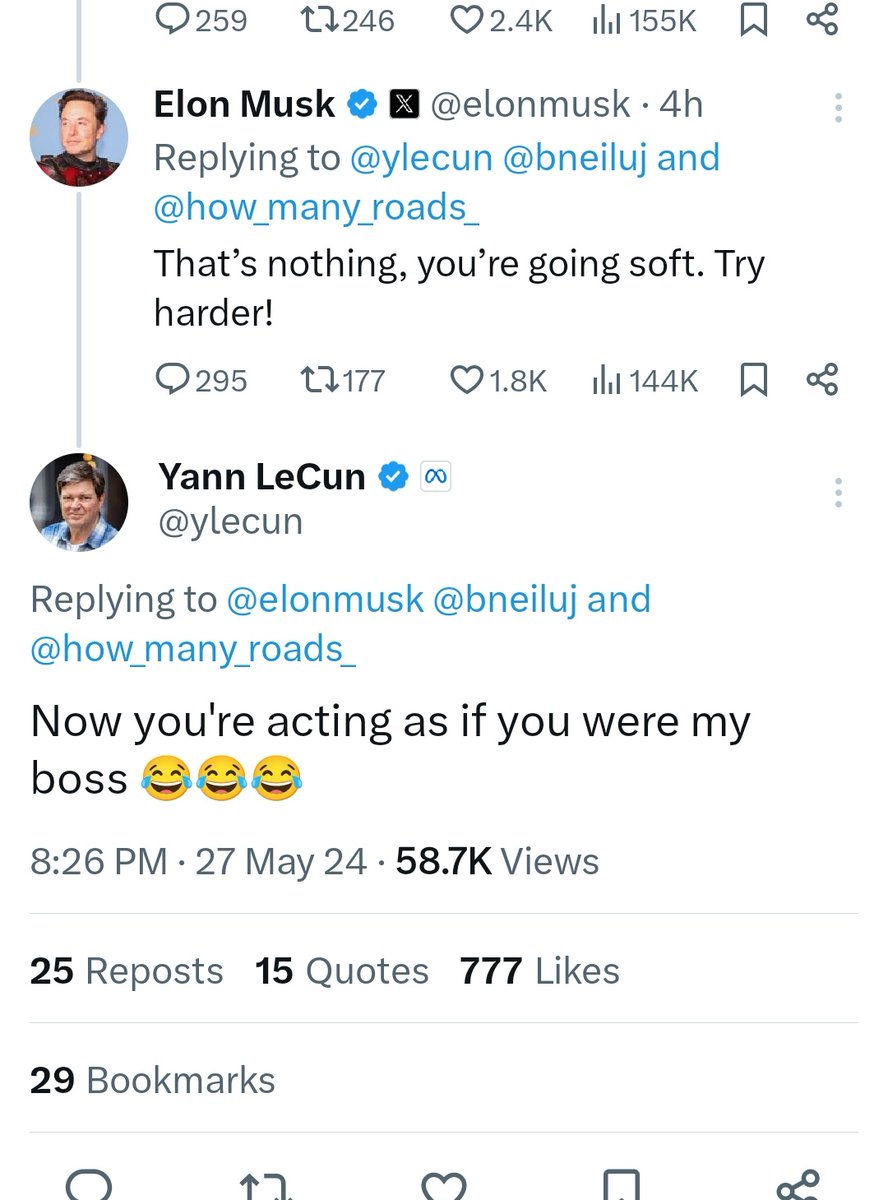Repost Elon Musk's reply with 177 reposts
Image resolution: width=888 pixels, height=1200 pixels.
319,380
